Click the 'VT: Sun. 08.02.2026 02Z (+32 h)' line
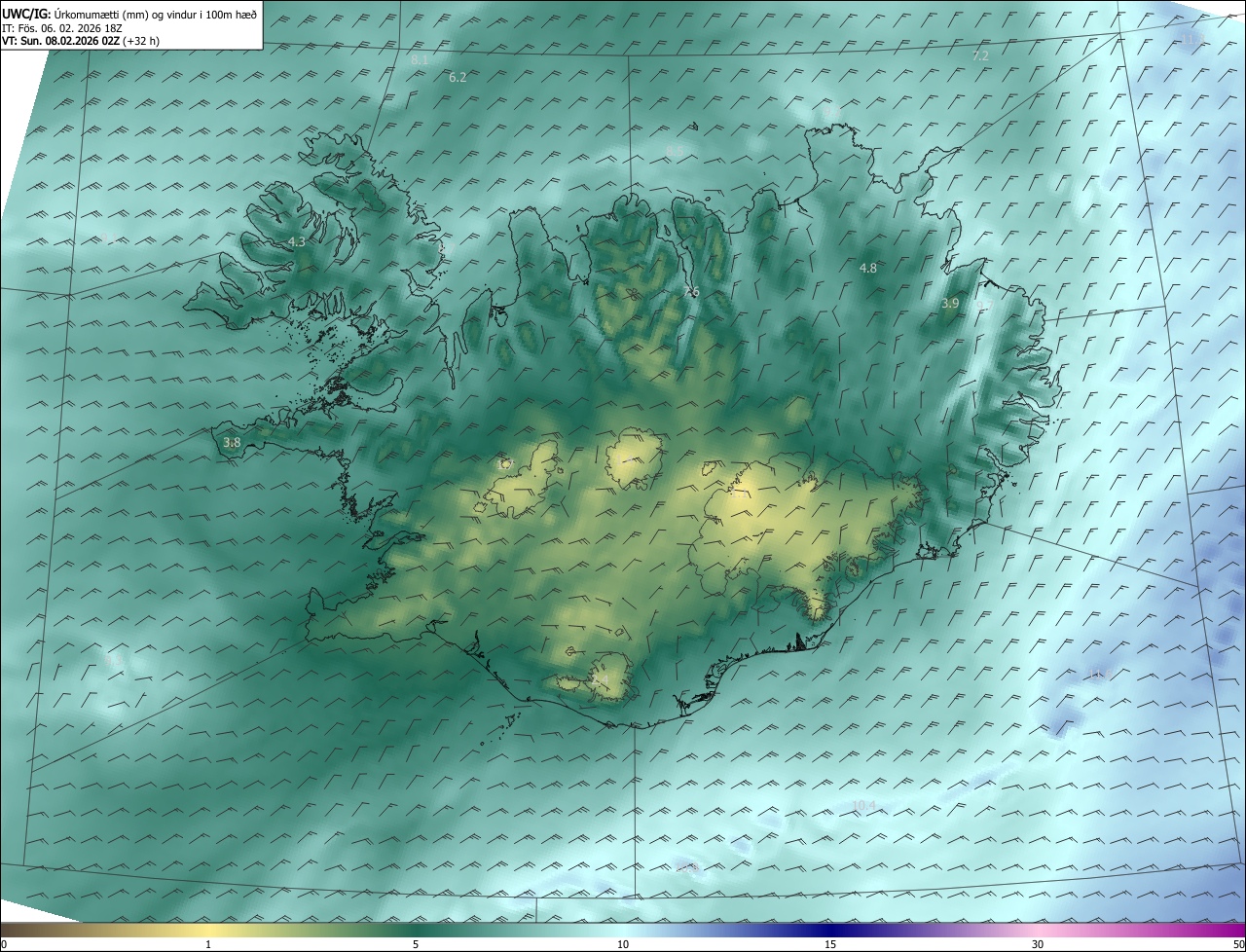 (x=81, y=41)
